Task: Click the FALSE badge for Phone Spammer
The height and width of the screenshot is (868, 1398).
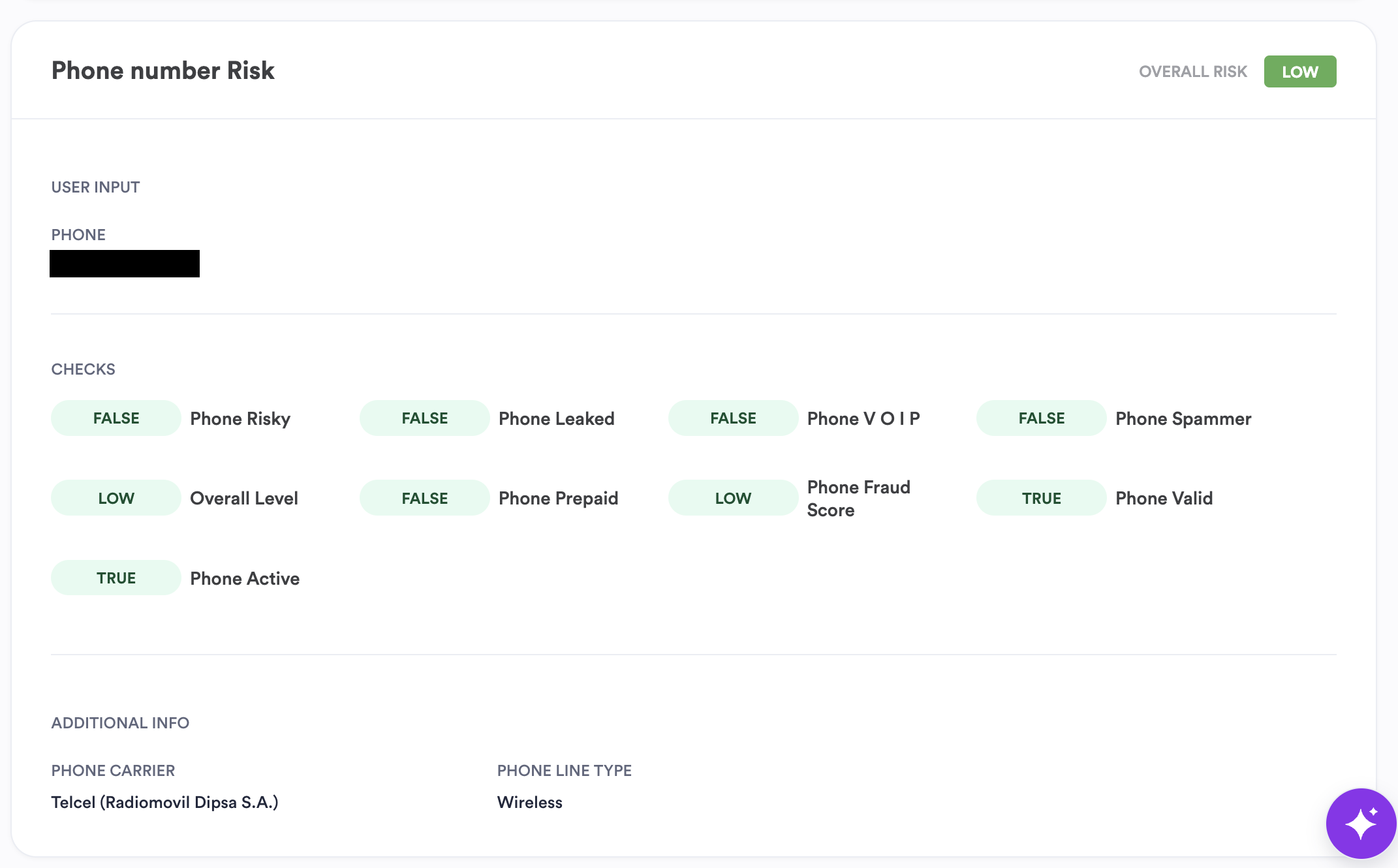Action: [x=1041, y=418]
